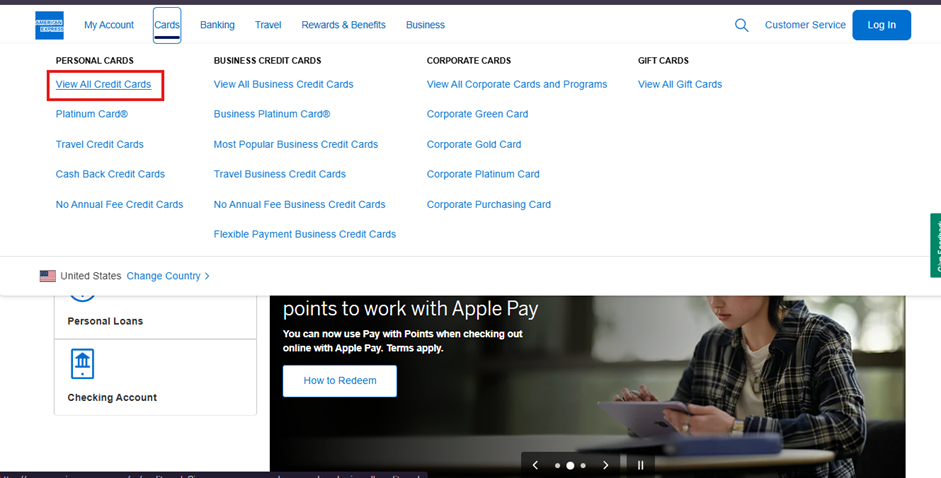Image resolution: width=941 pixels, height=478 pixels.
Task: Go to previous carousel slide
Action: point(535,465)
